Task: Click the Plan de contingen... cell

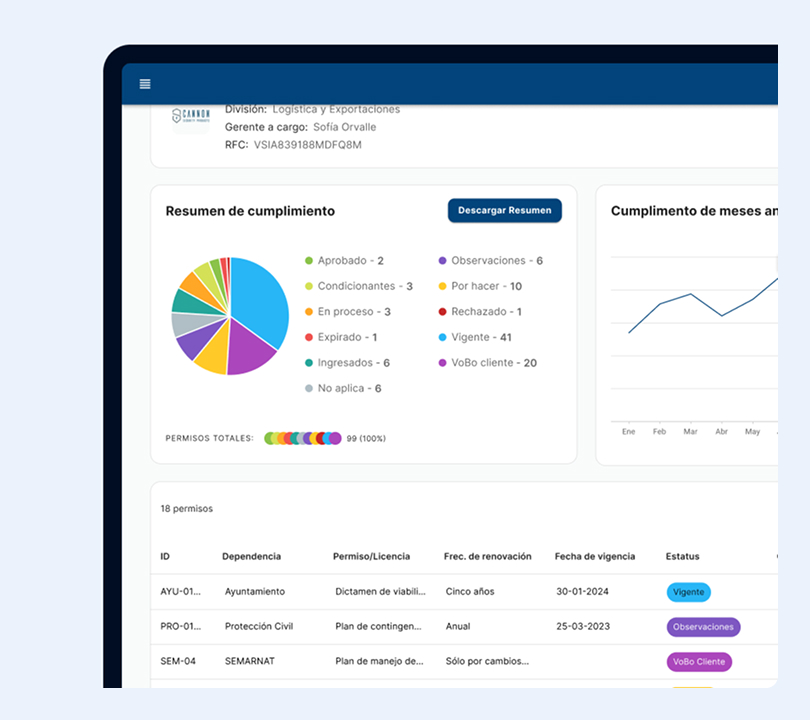Action: click(x=378, y=626)
